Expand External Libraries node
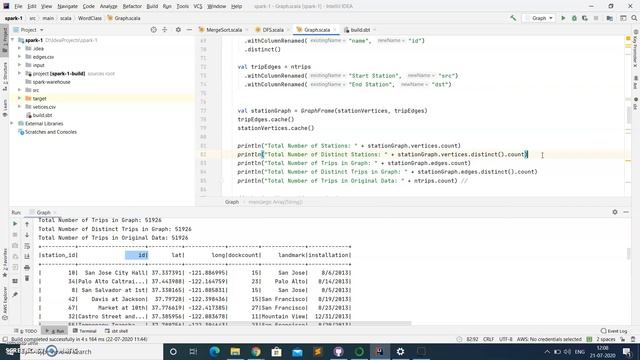The width and height of the screenshot is (640, 360). tap(12, 123)
